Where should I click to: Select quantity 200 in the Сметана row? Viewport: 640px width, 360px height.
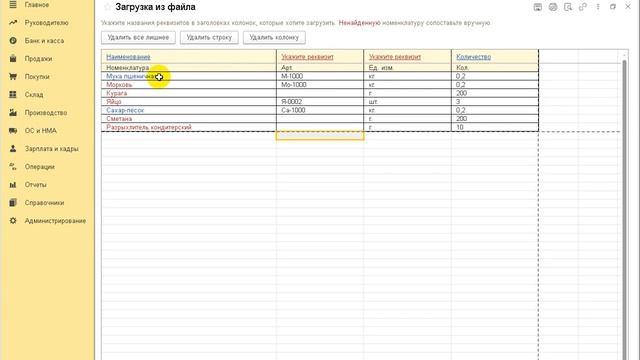[x=495, y=119]
